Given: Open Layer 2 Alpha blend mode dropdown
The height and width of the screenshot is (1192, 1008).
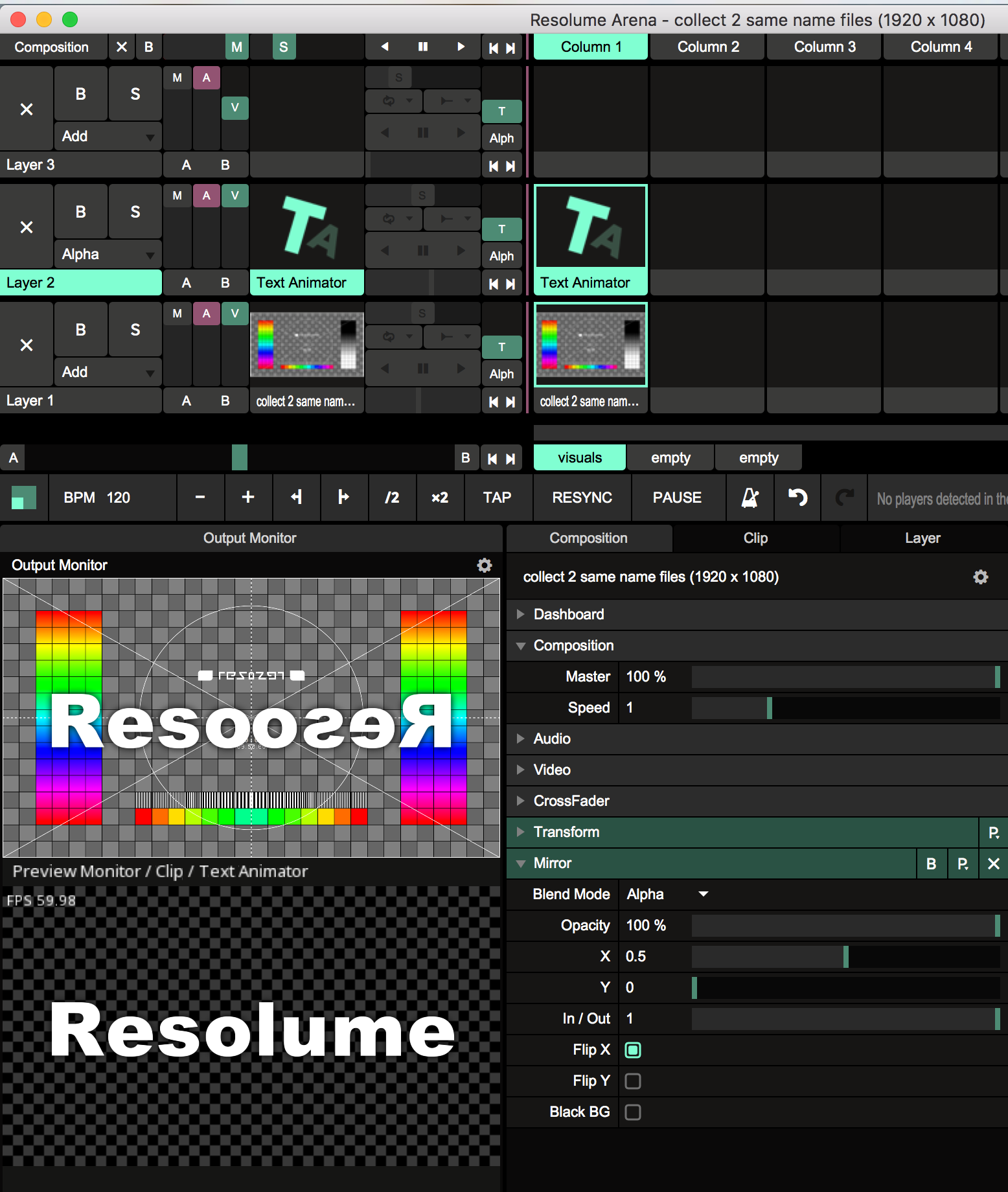Looking at the screenshot, I should (108, 255).
